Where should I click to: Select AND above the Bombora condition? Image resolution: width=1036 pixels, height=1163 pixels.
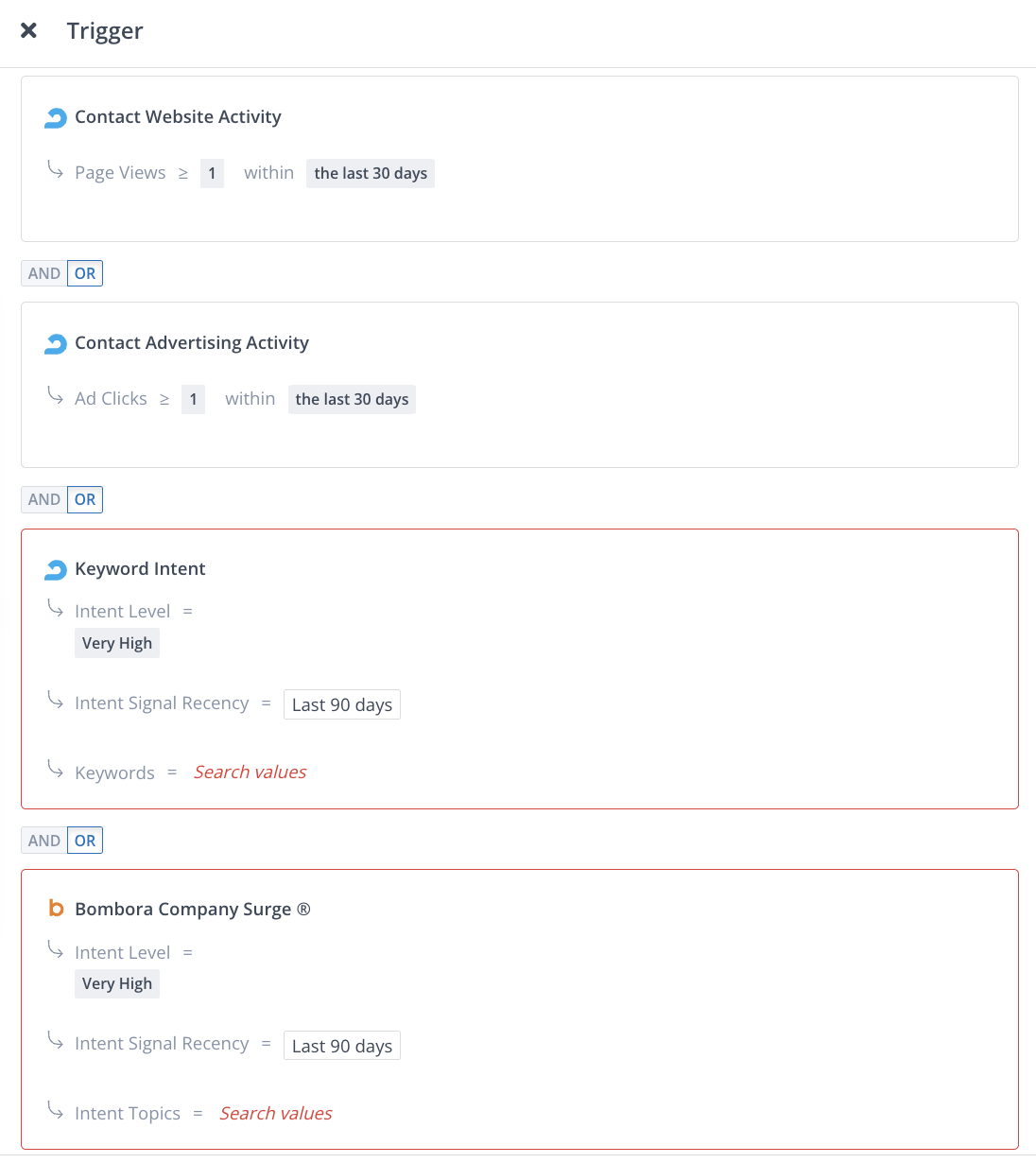coord(43,840)
